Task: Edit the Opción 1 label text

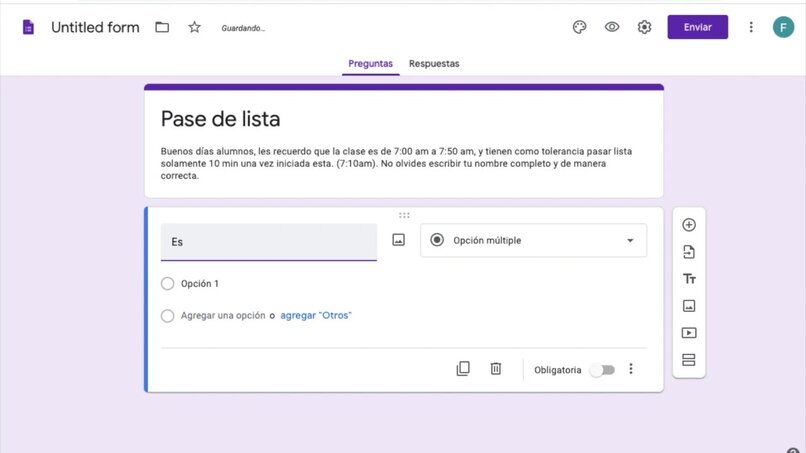Action: pos(200,283)
